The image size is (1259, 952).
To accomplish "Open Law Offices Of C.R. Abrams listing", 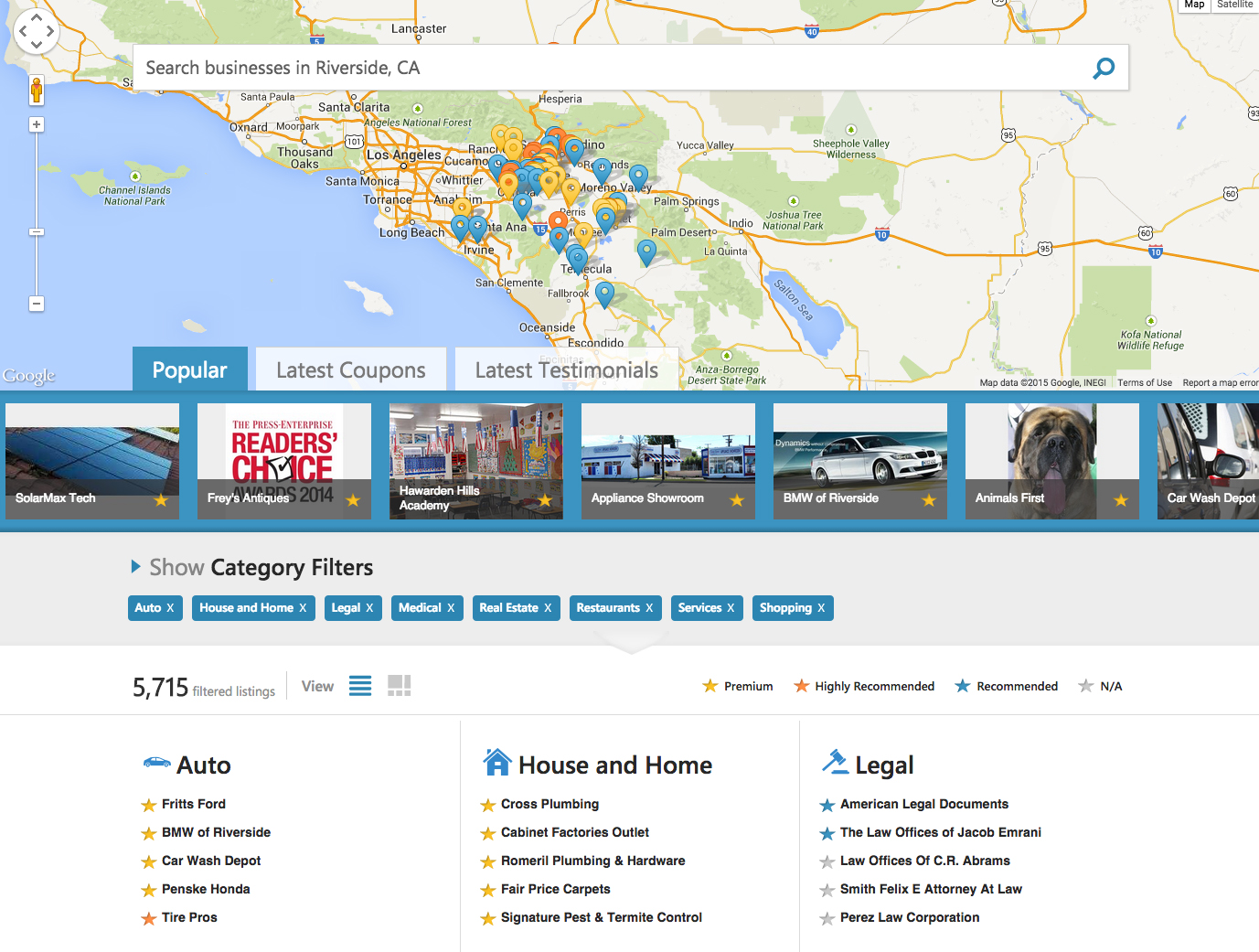I will tap(925, 861).
